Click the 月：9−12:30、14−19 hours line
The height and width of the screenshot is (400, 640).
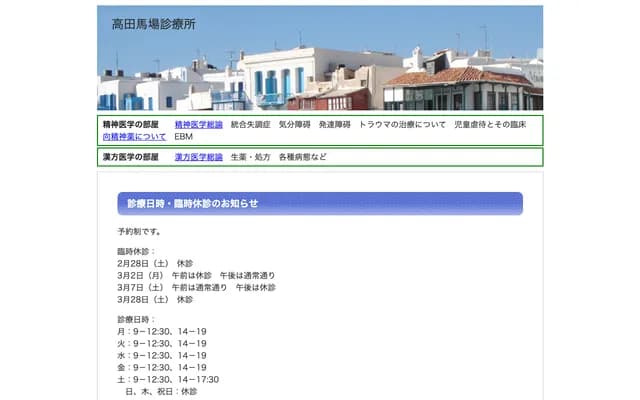[162, 331]
